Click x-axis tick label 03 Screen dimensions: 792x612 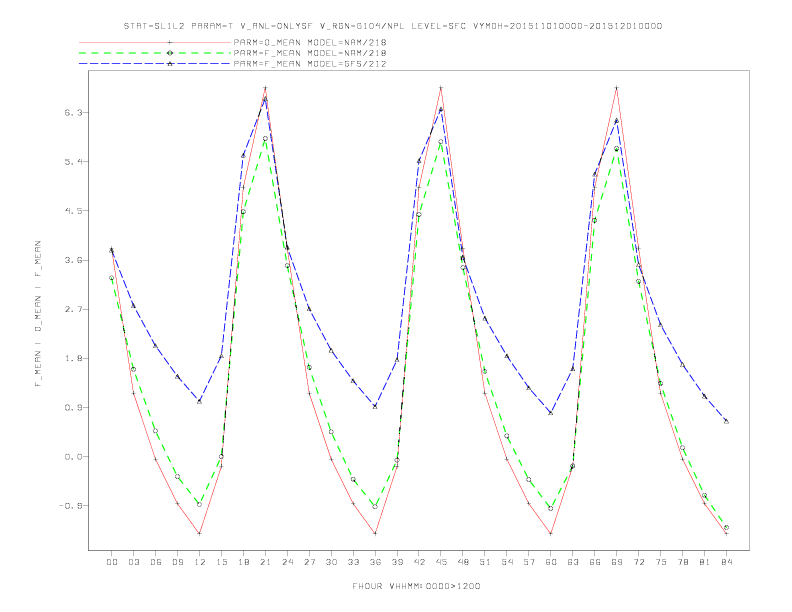pyautogui.click(x=133, y=562)
